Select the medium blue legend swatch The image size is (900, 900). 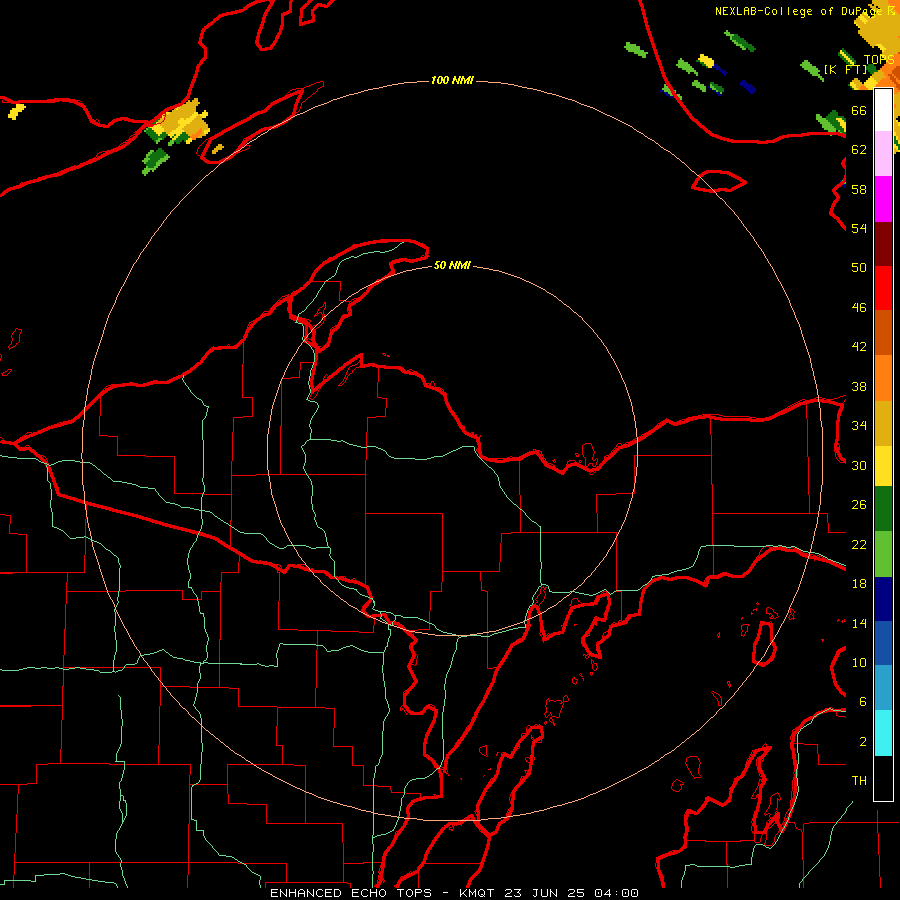(883, 643)
